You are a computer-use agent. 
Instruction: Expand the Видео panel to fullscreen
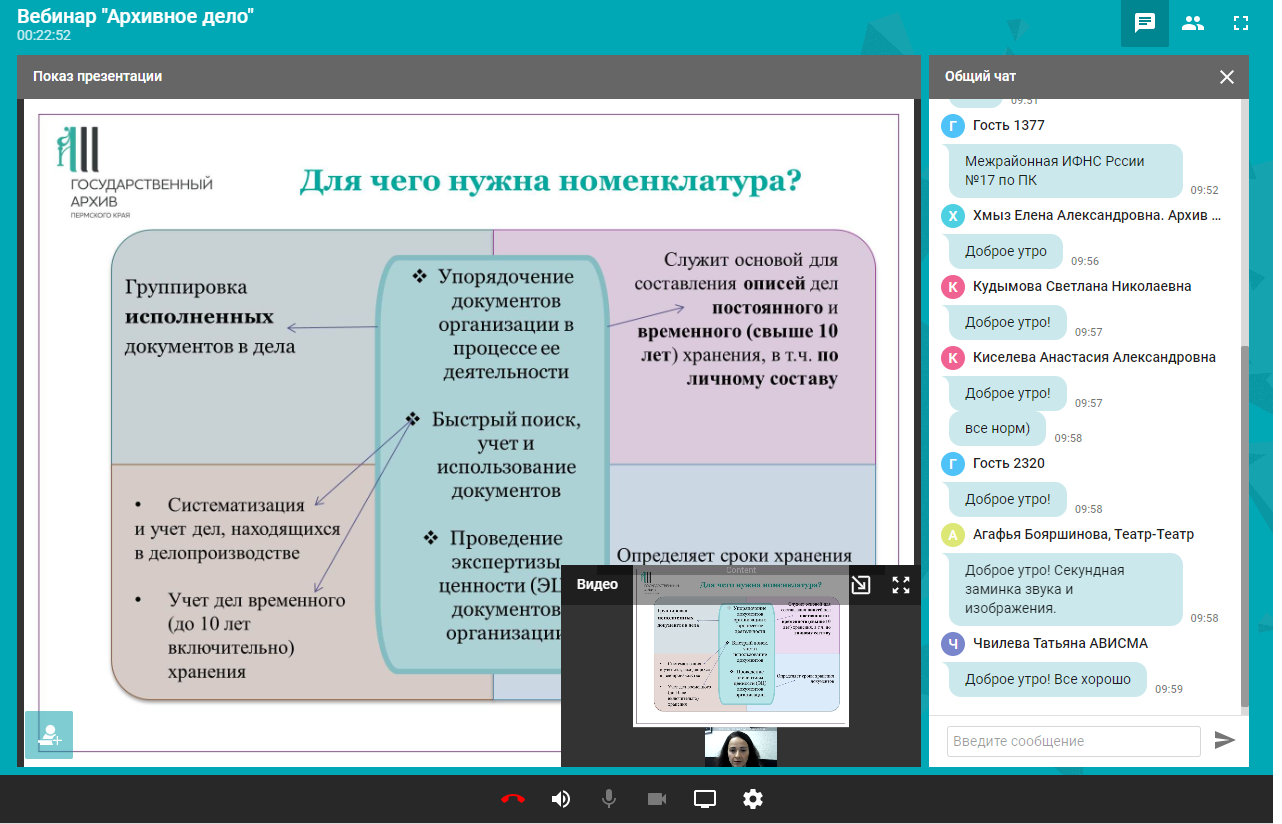(901, 585)
